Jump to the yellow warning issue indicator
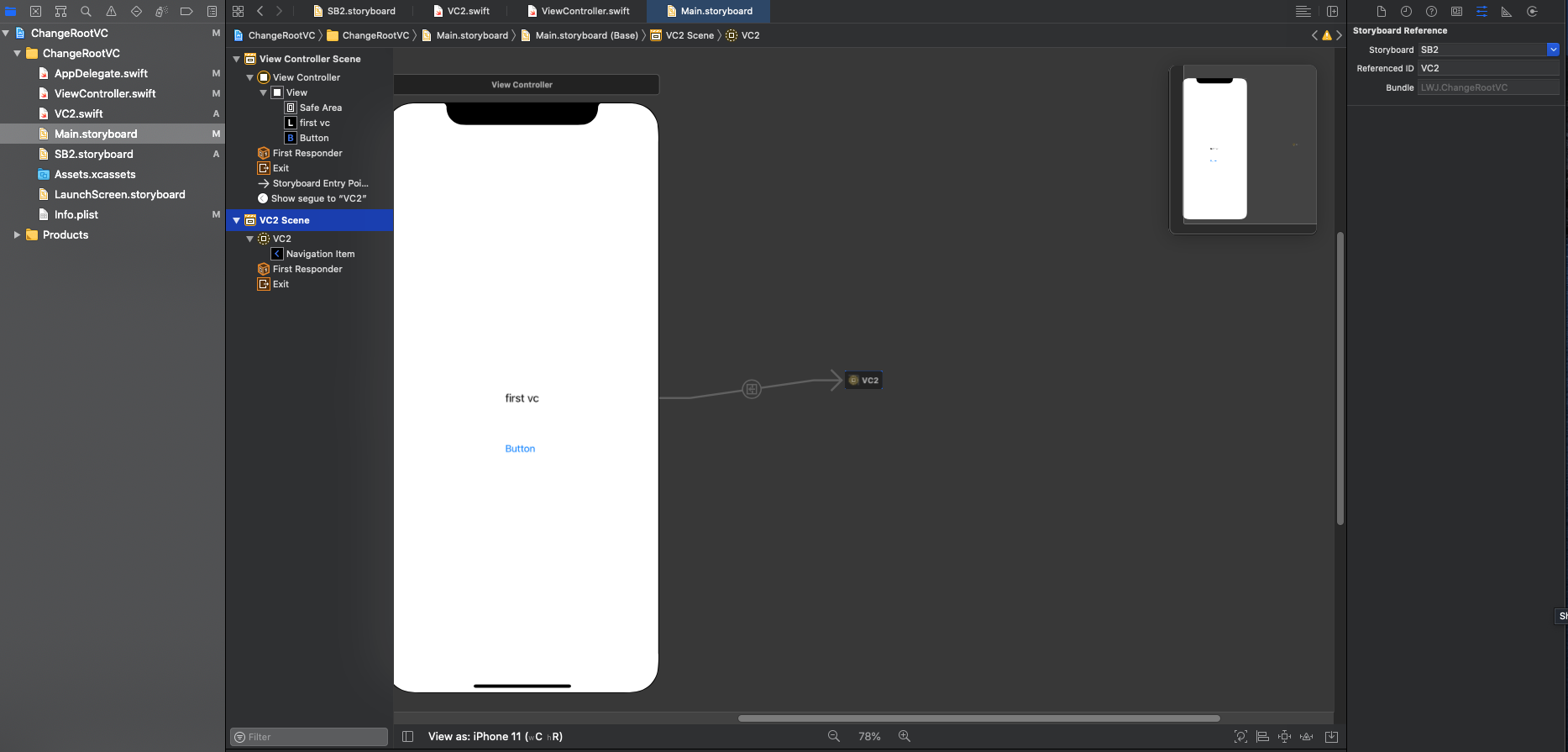This screenshot has width=1568, height=752. tap(1327, 35)
